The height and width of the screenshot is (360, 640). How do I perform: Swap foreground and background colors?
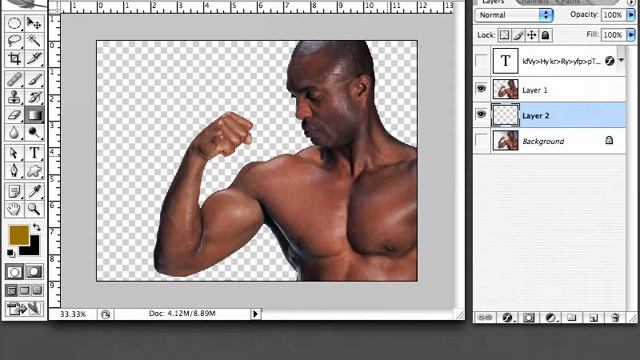coord(37,227)
